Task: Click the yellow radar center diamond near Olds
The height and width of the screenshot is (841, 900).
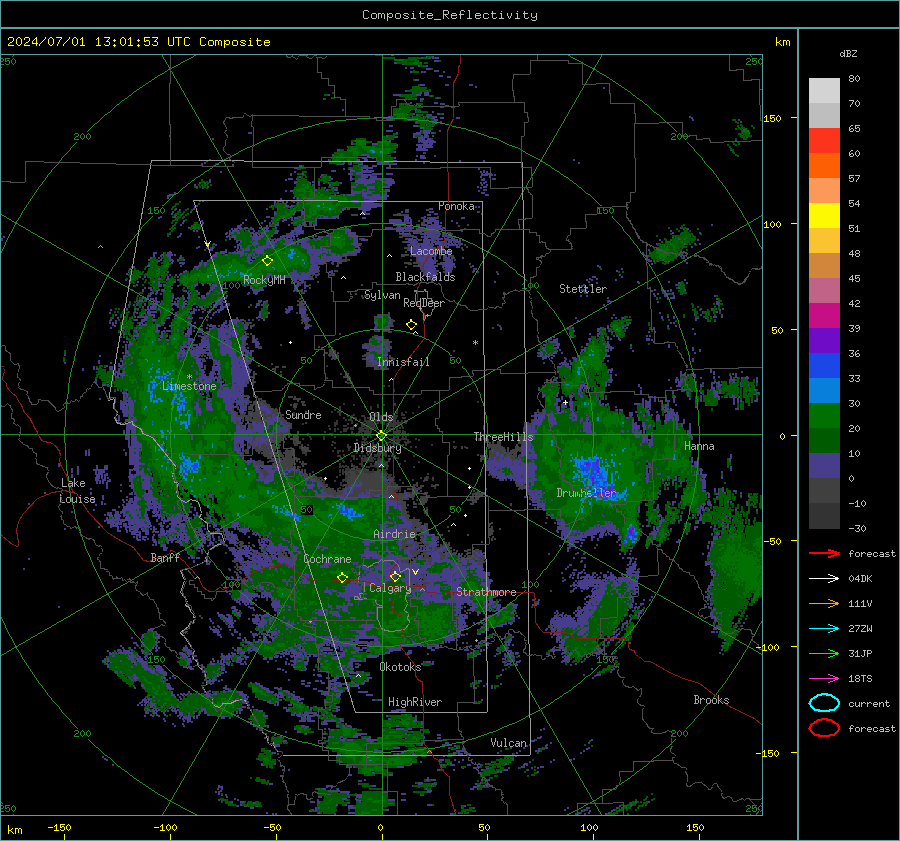Action: pos(381,436)
